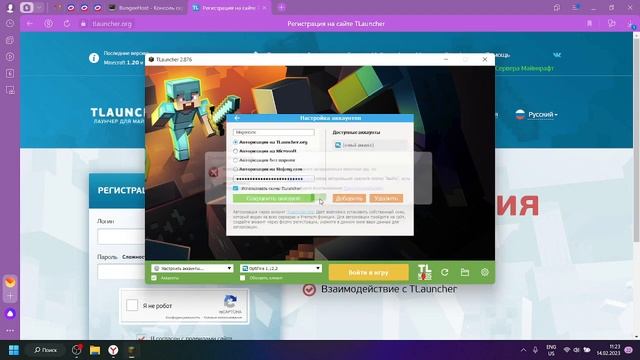This screenshot has width=640, height=360.
Task: Click the Yandex home icon in address bar
Action: [49, 24]
